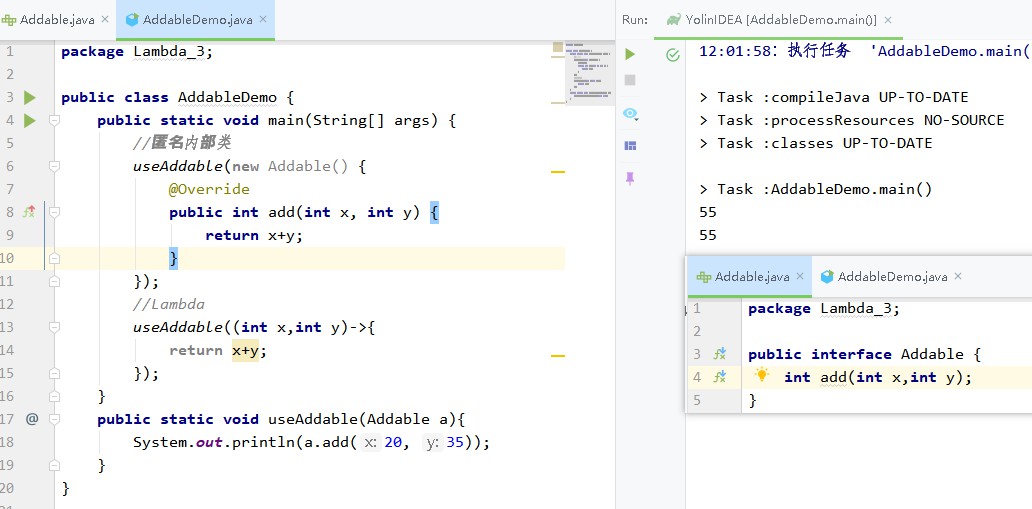Screen dimensions: 1032x509
Task: Click the first 55 output value
Action: click(x=708, y=213)
